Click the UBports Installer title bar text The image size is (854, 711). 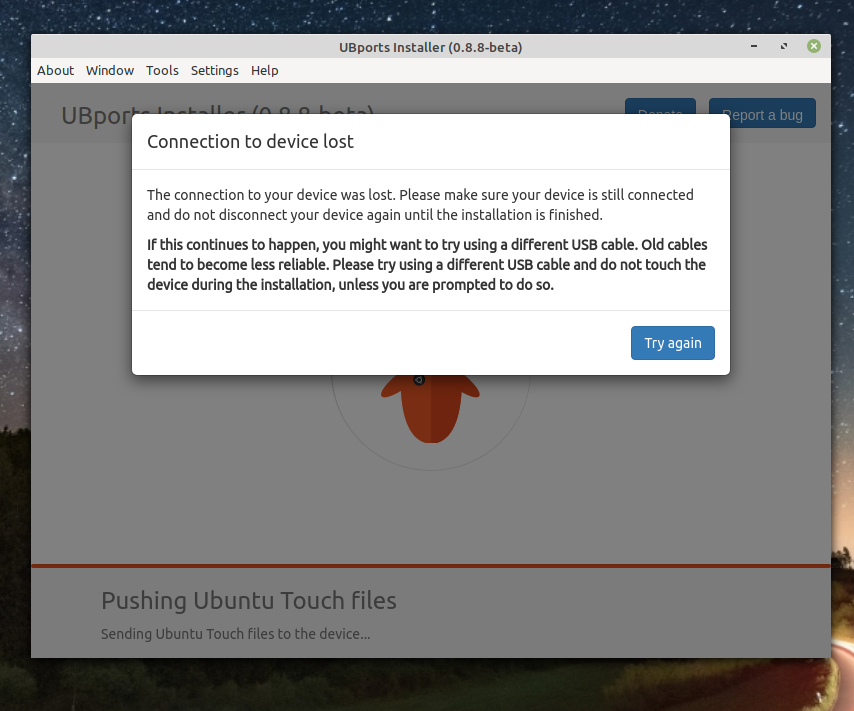pyautogui.click(x=430, y=46)
